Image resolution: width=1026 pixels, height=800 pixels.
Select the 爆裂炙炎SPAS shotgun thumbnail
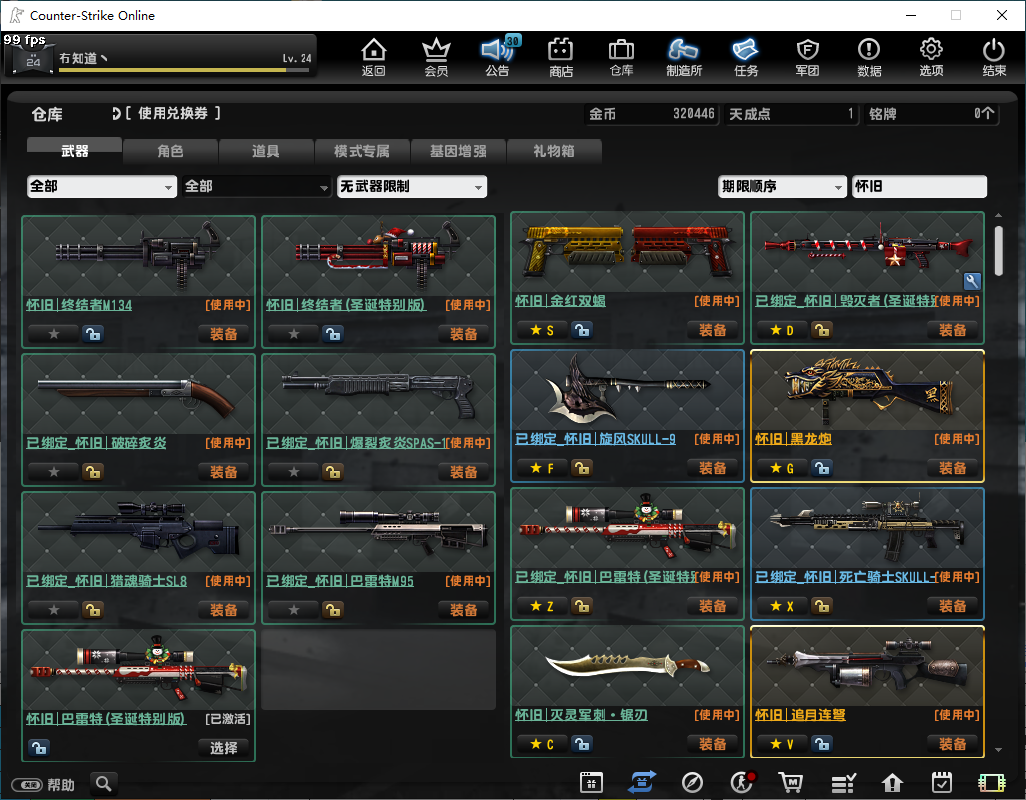(378, 394)
